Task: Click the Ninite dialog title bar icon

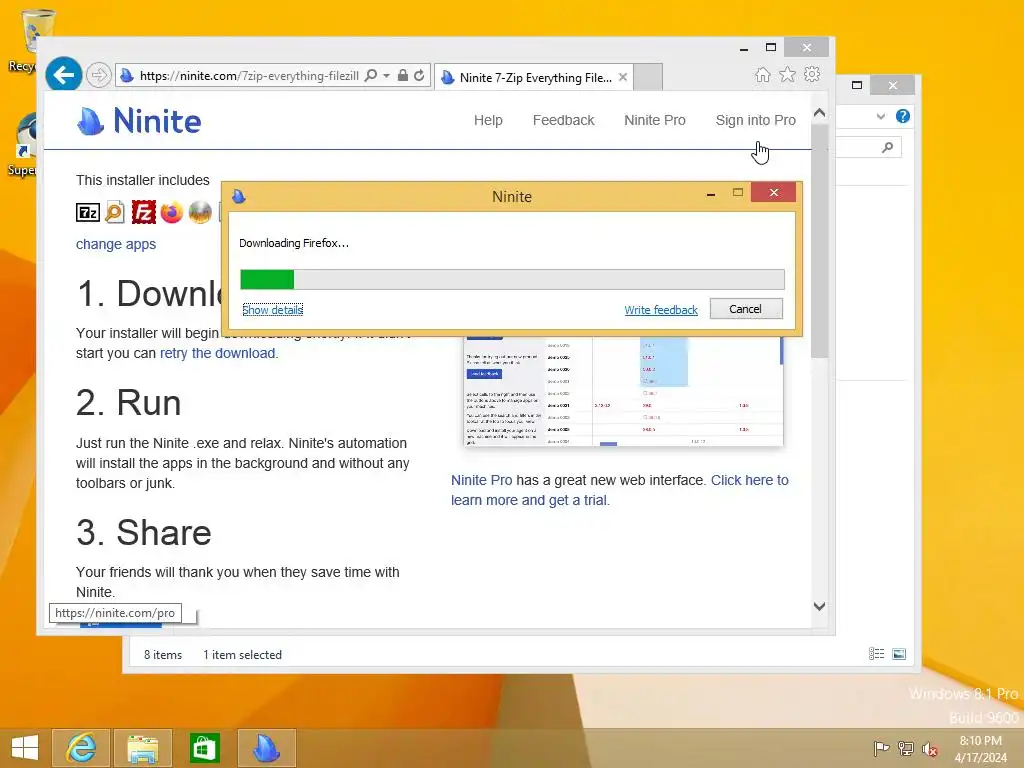Action: click(239, 196)
